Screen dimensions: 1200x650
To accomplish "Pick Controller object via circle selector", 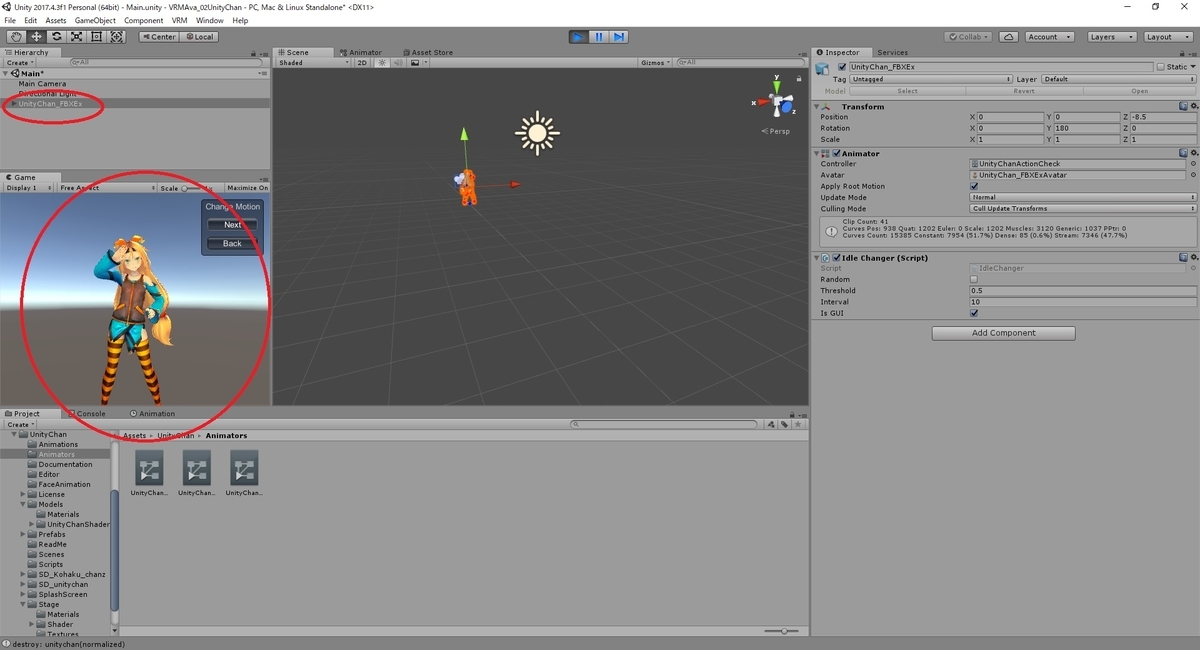I will (1193, 164).
